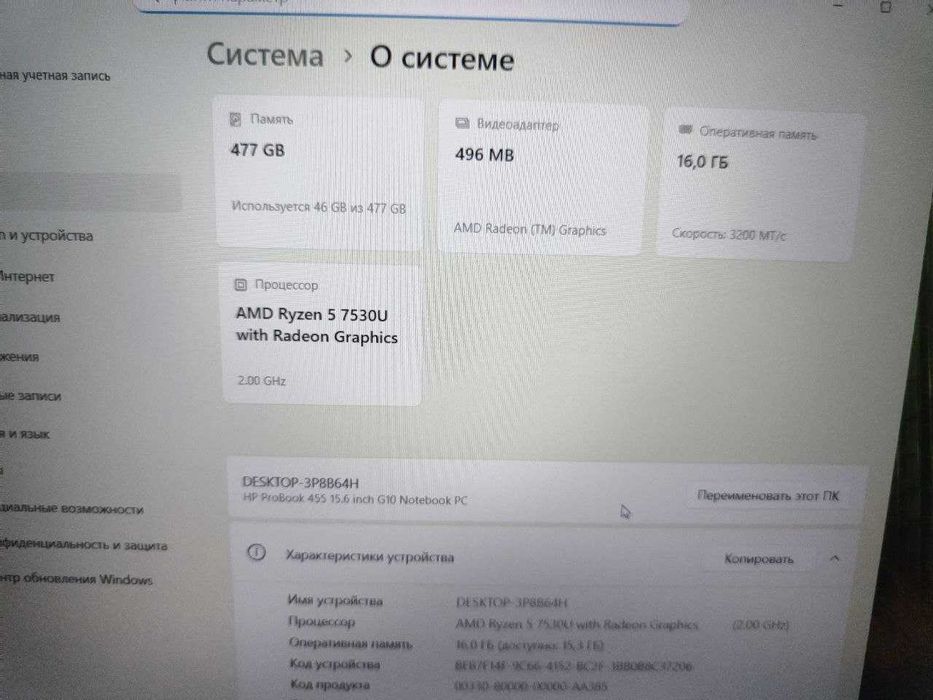Open Центр обновления Windows in sidebar
933x700 pixels.
click(x=76, y=579)
